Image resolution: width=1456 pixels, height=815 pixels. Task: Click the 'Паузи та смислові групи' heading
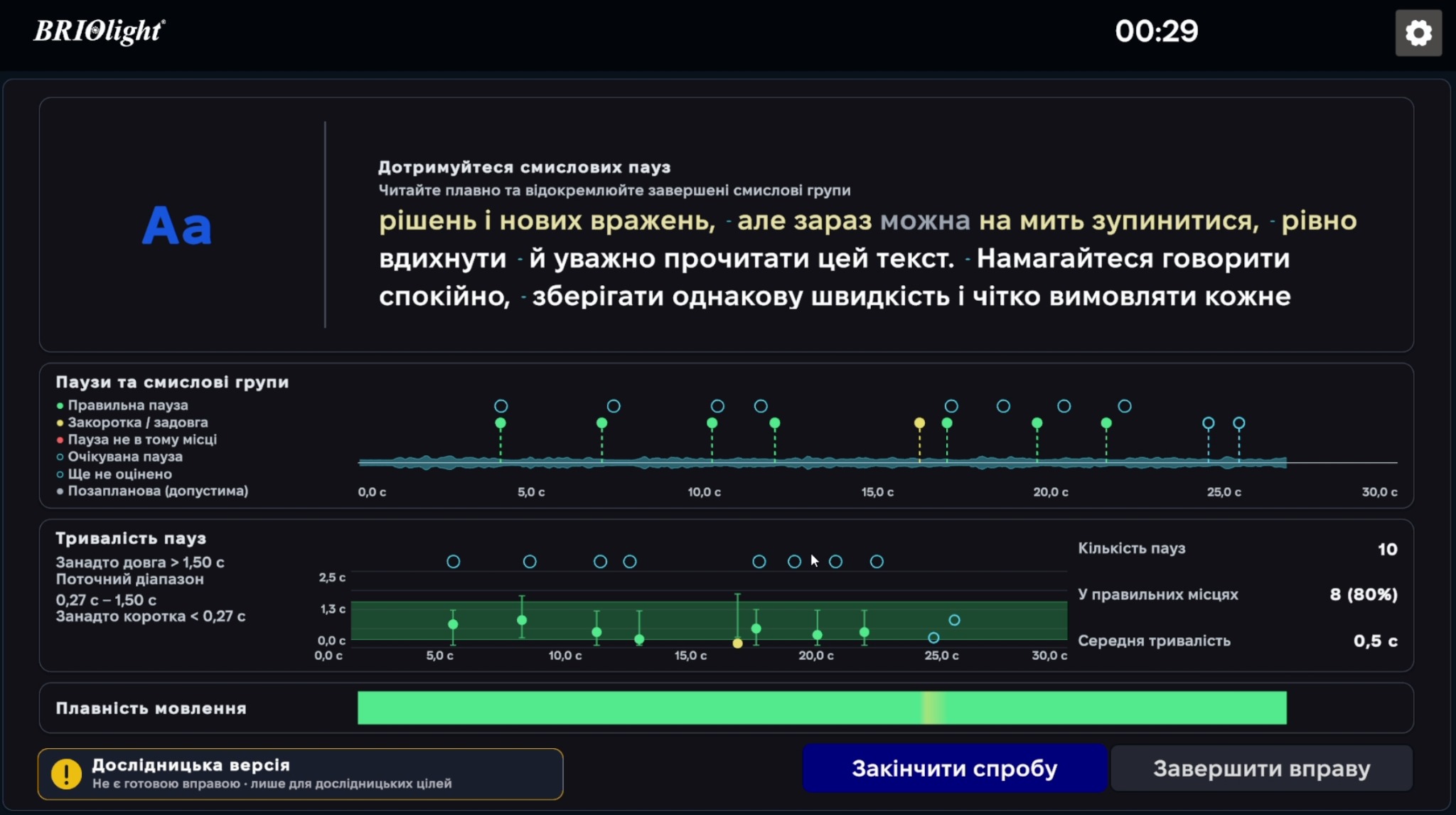pyautogui.click(x=172, y=383)
